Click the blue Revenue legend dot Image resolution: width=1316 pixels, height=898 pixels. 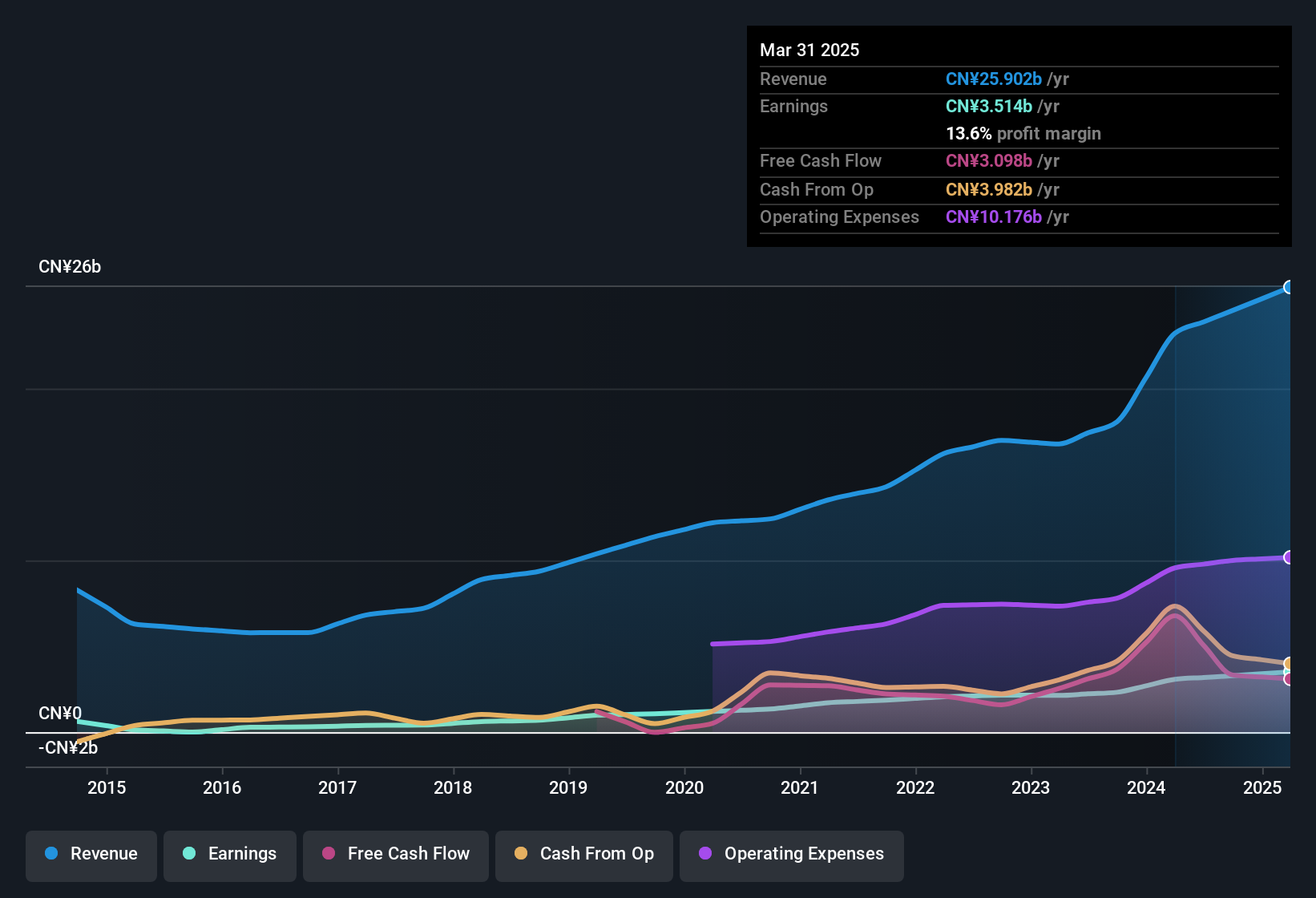pos(51,854)
